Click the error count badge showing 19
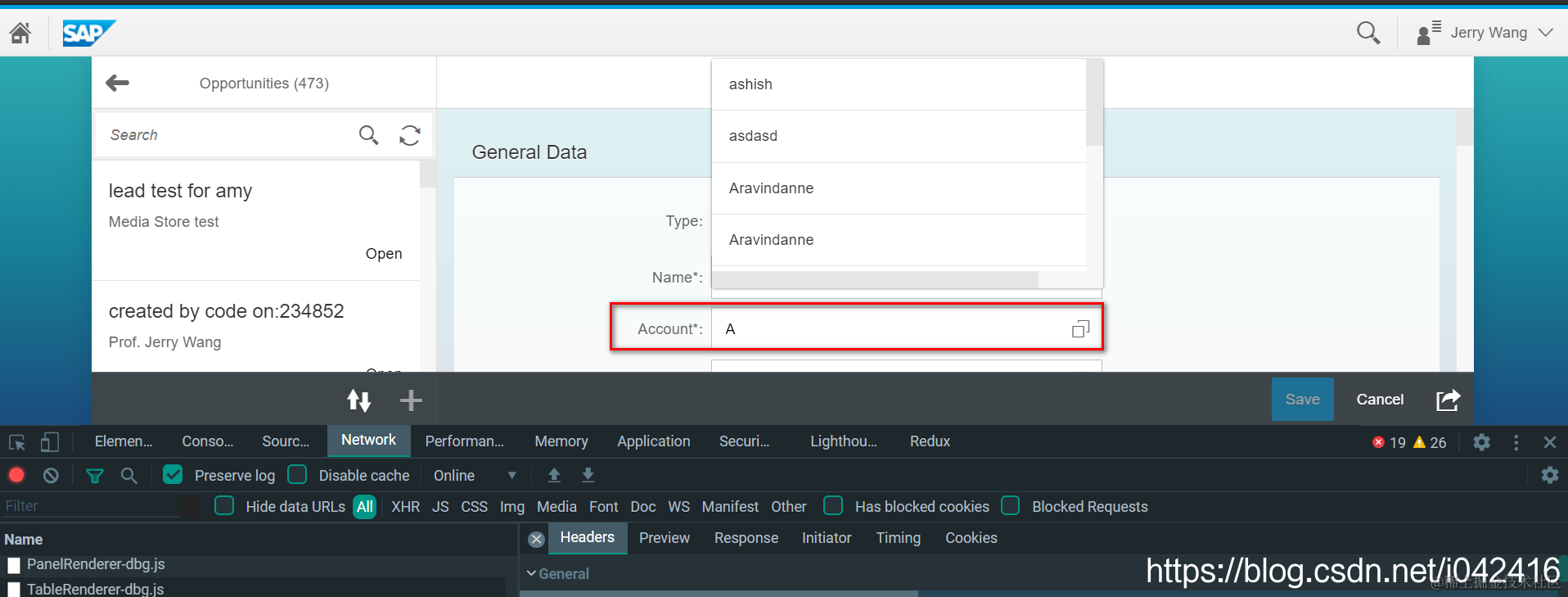The height and width of the screenshot is (597, 1568). (1389, 442)
